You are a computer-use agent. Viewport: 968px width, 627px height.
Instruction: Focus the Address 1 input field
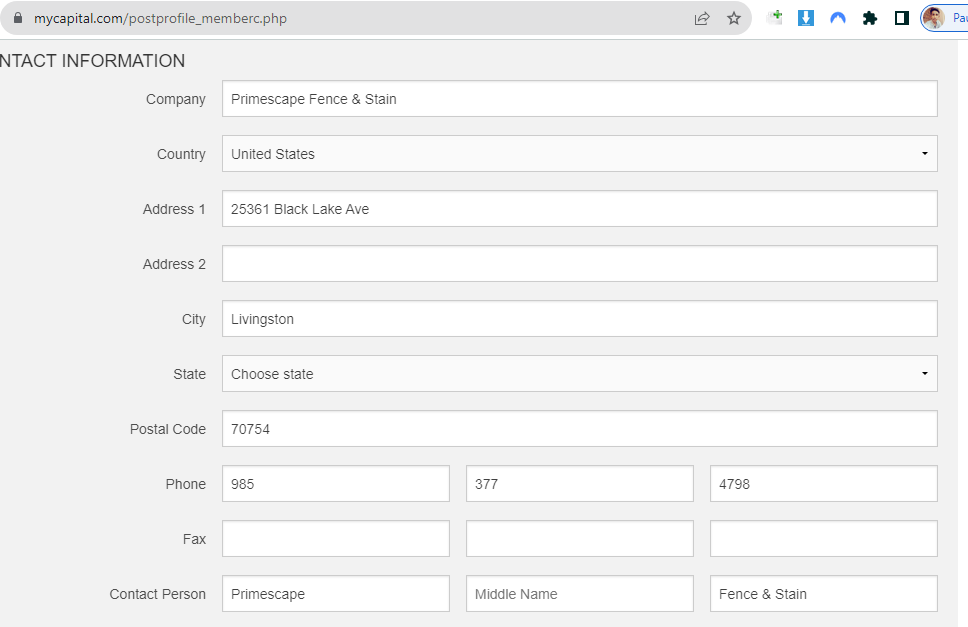pos(579,209)
